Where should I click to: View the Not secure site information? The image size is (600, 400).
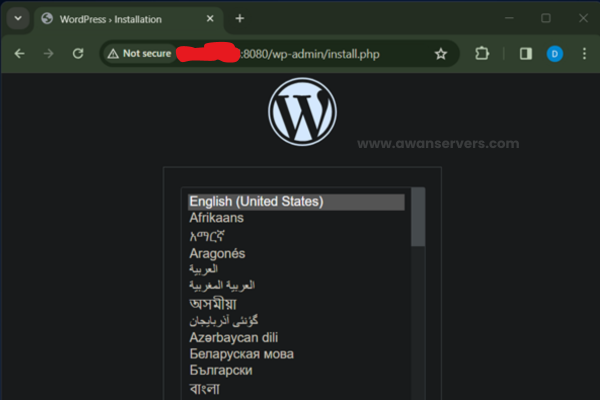click(x=140, y=54)
